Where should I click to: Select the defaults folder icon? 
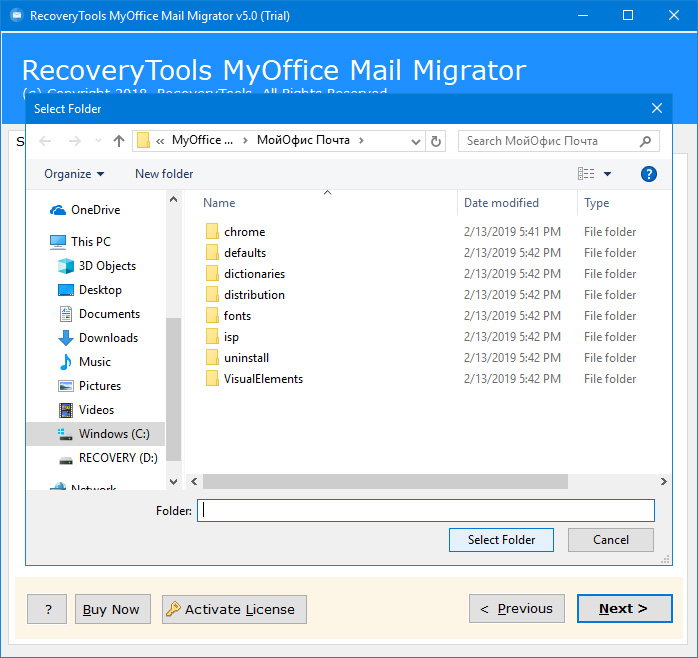tap(212, 252)
